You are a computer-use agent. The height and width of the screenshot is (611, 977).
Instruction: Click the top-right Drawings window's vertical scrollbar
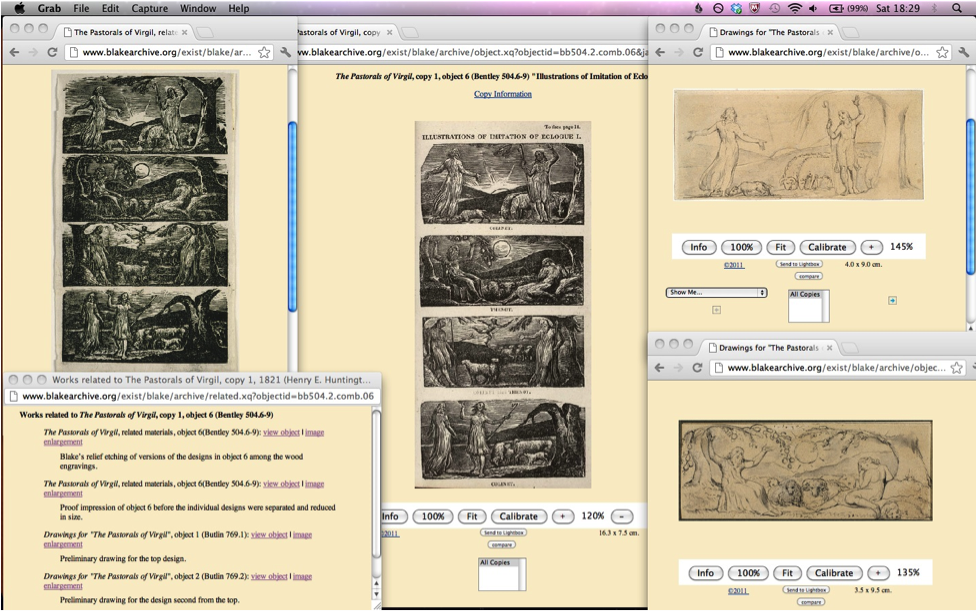[x=971, y=196]
